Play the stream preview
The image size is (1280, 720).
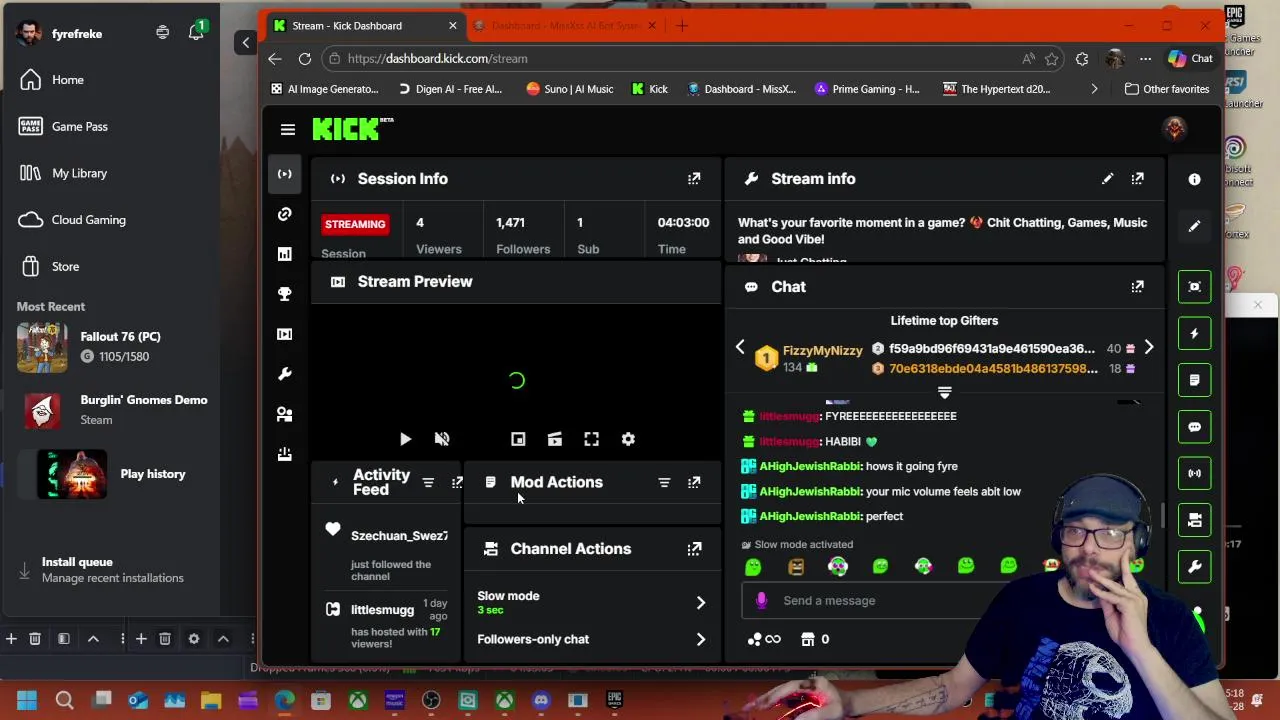tap(405, 439)
